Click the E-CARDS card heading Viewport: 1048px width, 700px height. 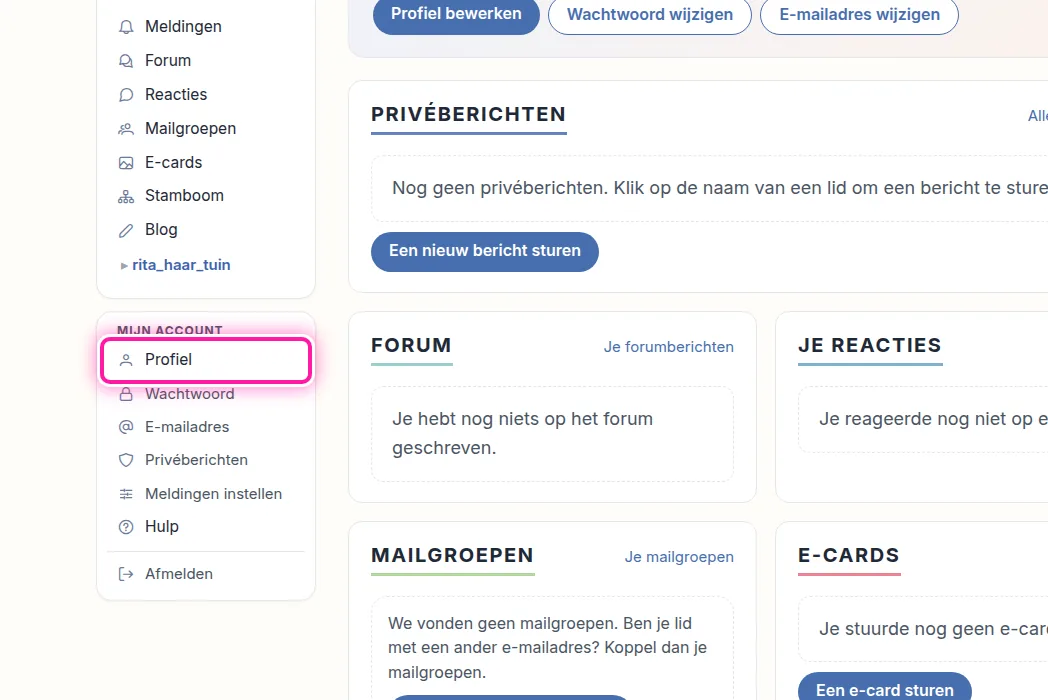click(x=849, y=556)
